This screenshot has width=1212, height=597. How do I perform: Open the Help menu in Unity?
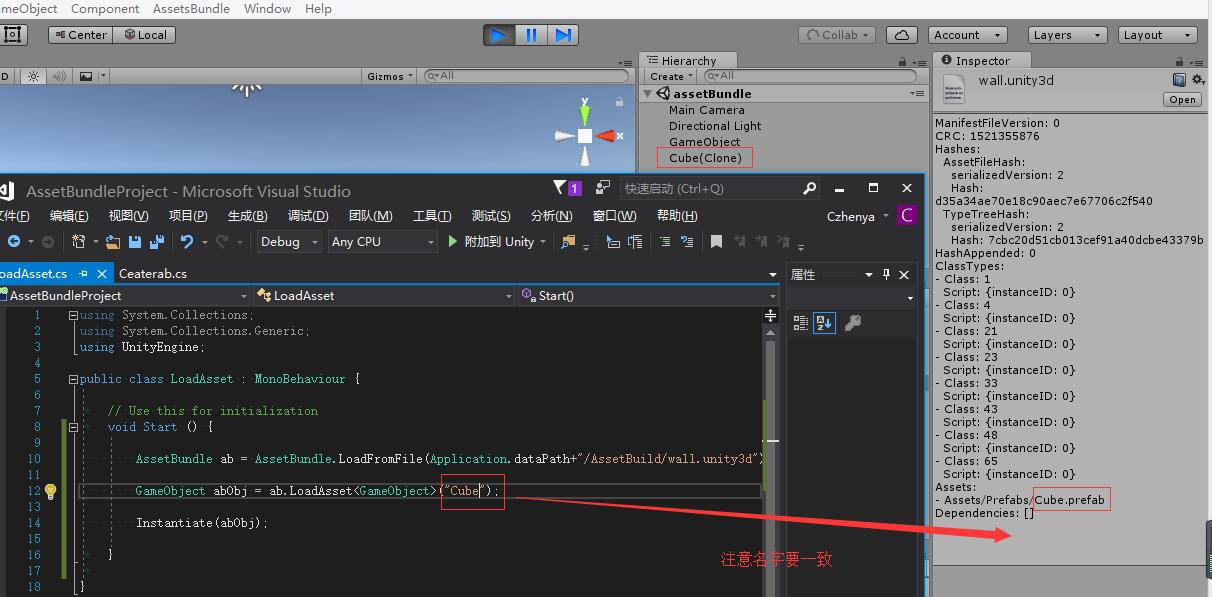pos(318,8)
